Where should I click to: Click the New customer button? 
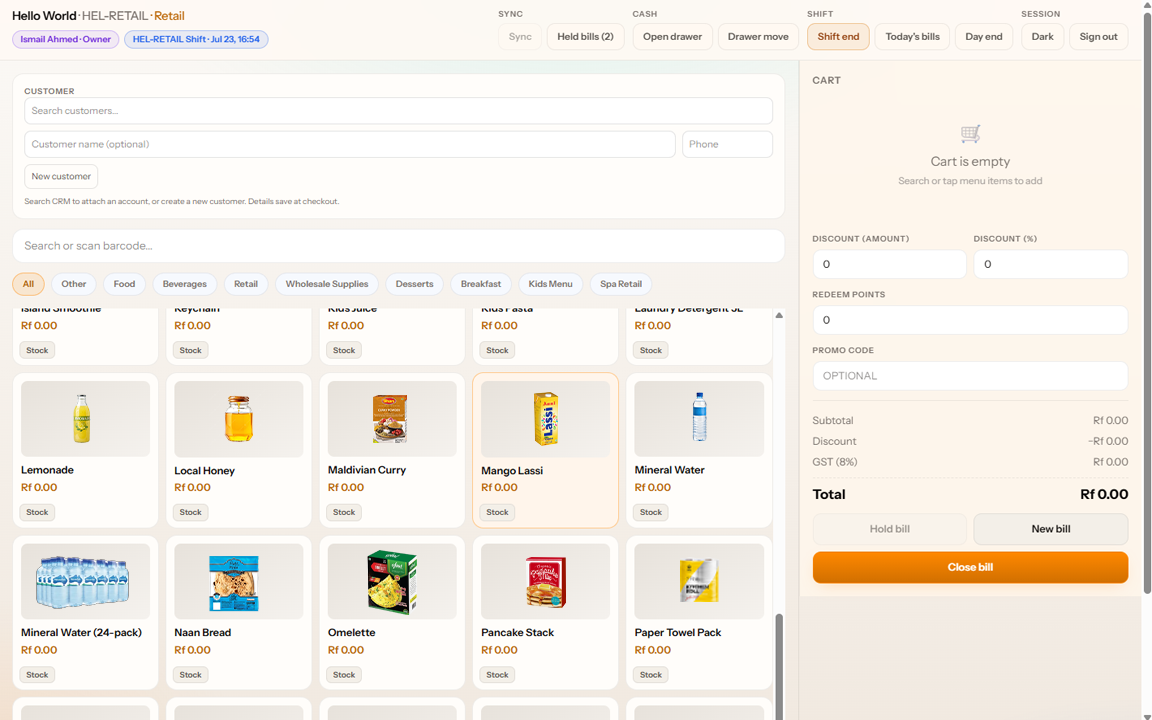point(61,176)
